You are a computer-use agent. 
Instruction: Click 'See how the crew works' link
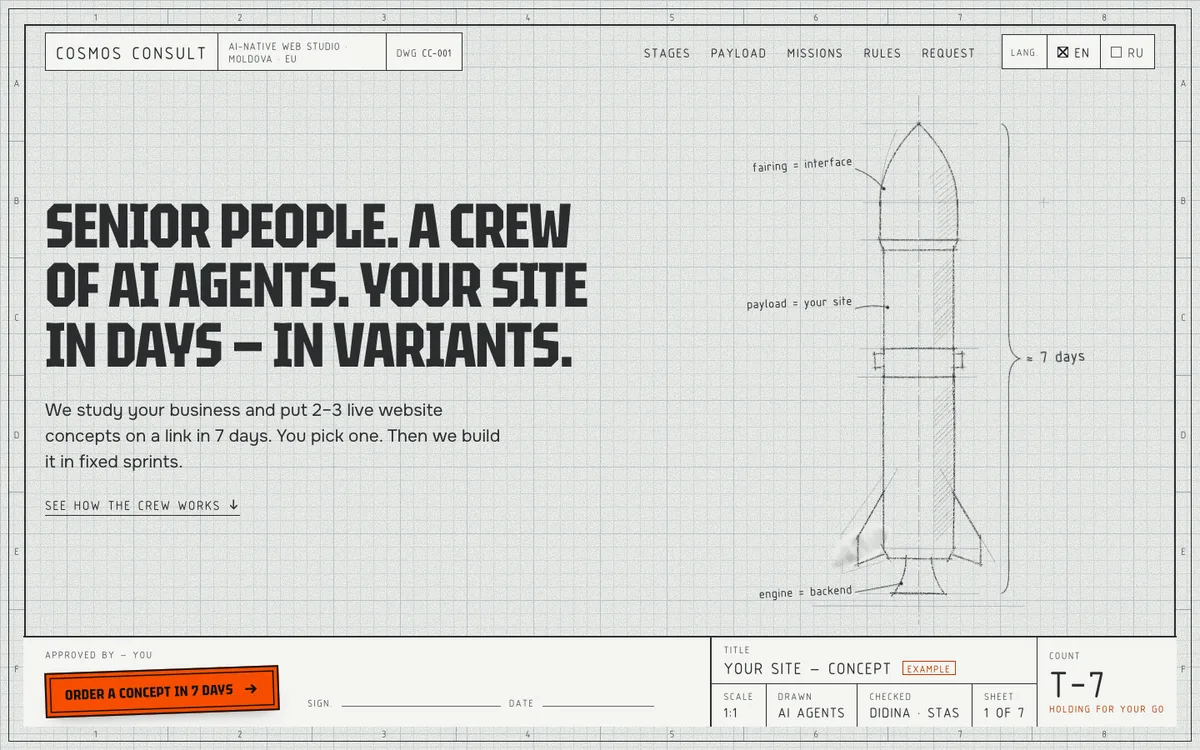tap(142, 506)
